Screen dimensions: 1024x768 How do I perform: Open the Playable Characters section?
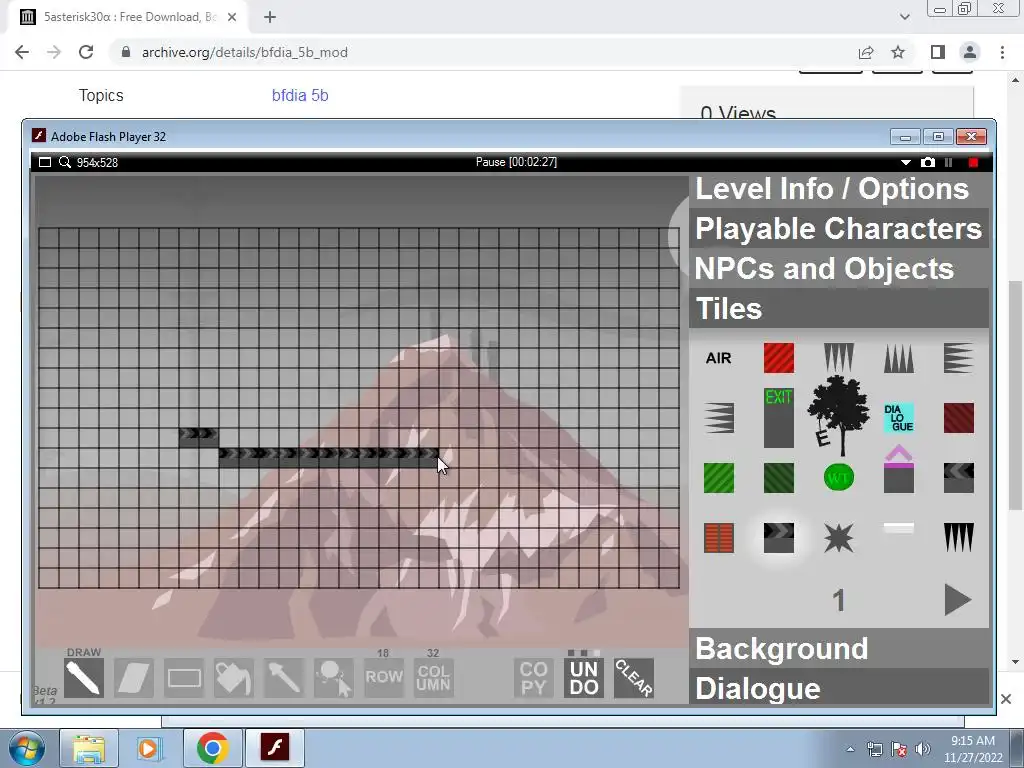839,229
